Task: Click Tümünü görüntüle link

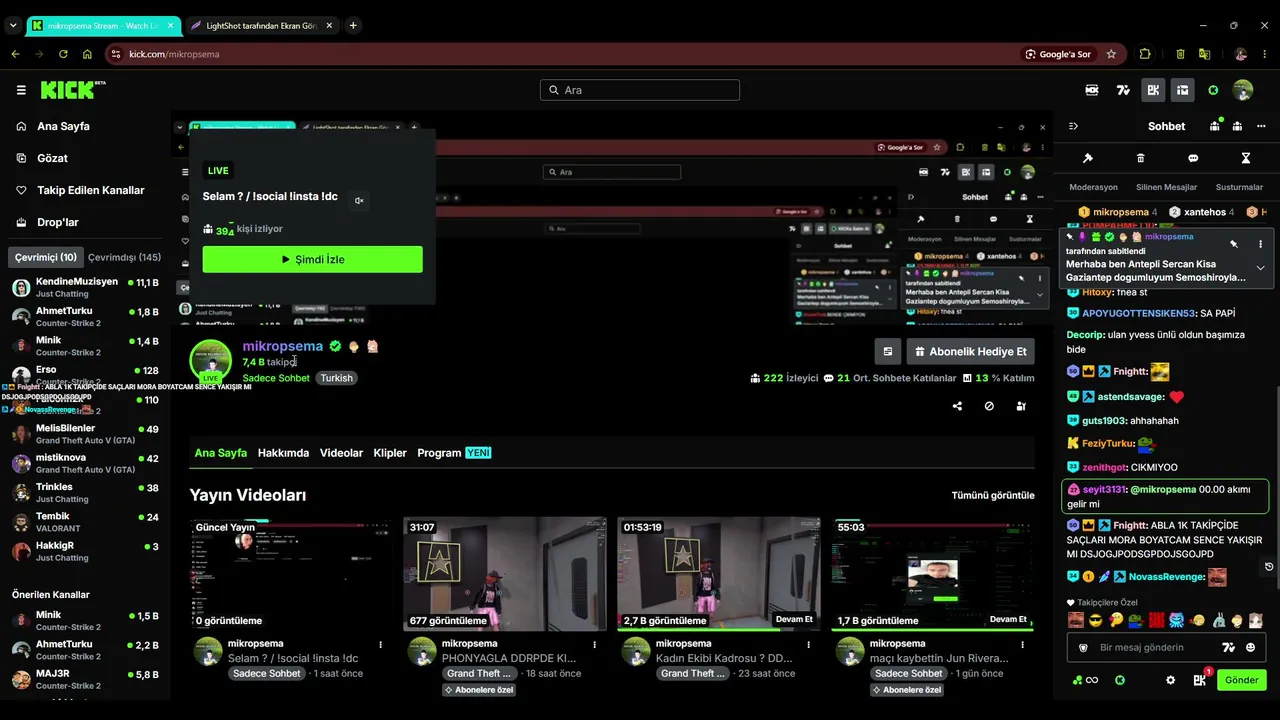Action: pos(993,495)
